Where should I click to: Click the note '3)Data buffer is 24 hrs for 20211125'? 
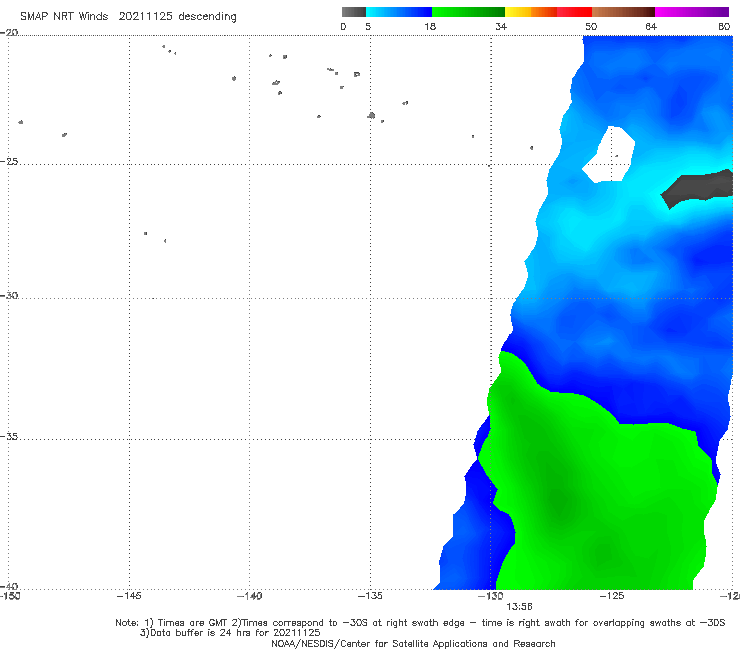(230, 633)
